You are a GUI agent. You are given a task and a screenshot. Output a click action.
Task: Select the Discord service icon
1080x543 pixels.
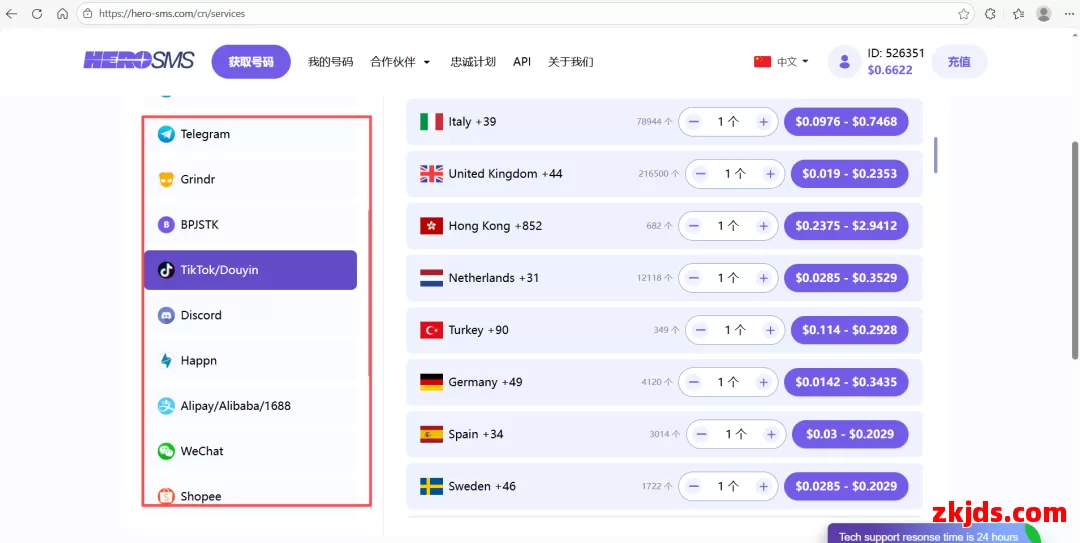click(x=166, y=316)
